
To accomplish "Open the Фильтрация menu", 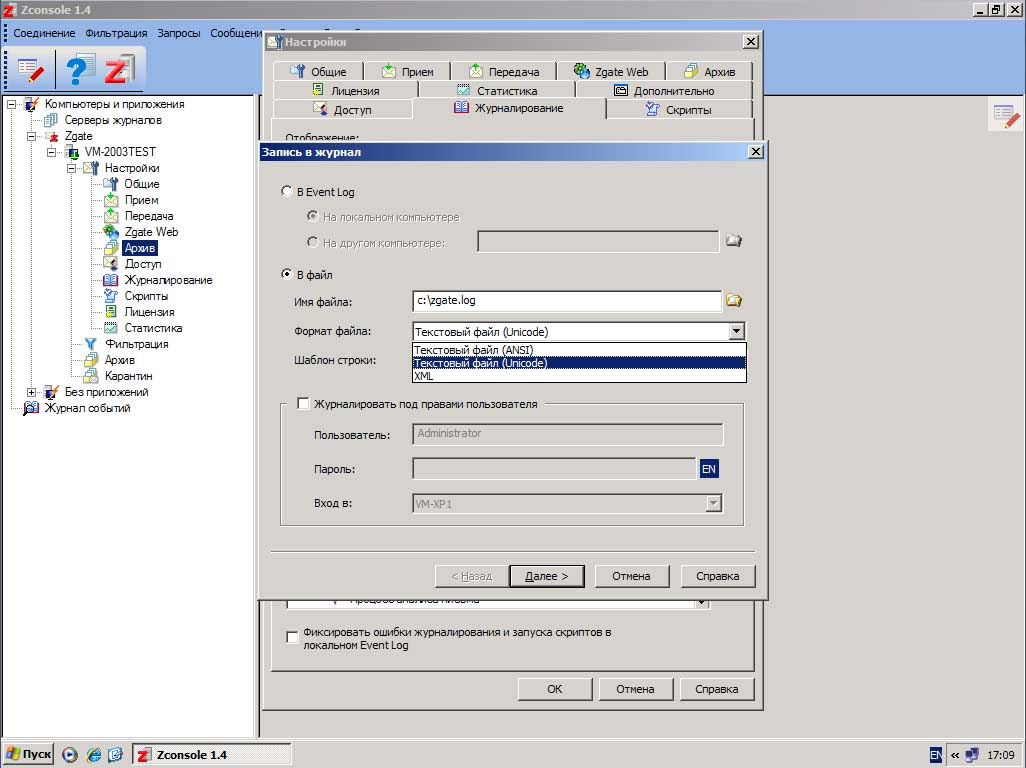I will [x=116, y=33].
